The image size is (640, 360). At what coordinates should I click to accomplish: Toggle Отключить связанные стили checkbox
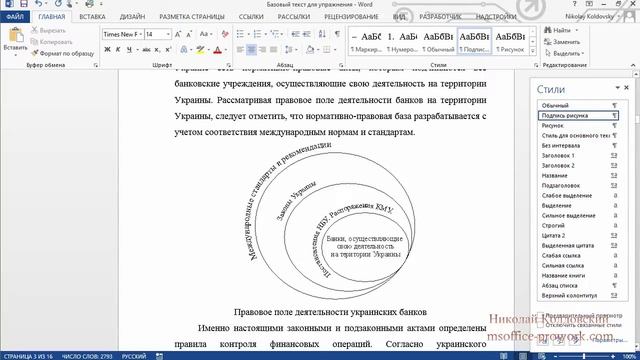coord(540,325)
